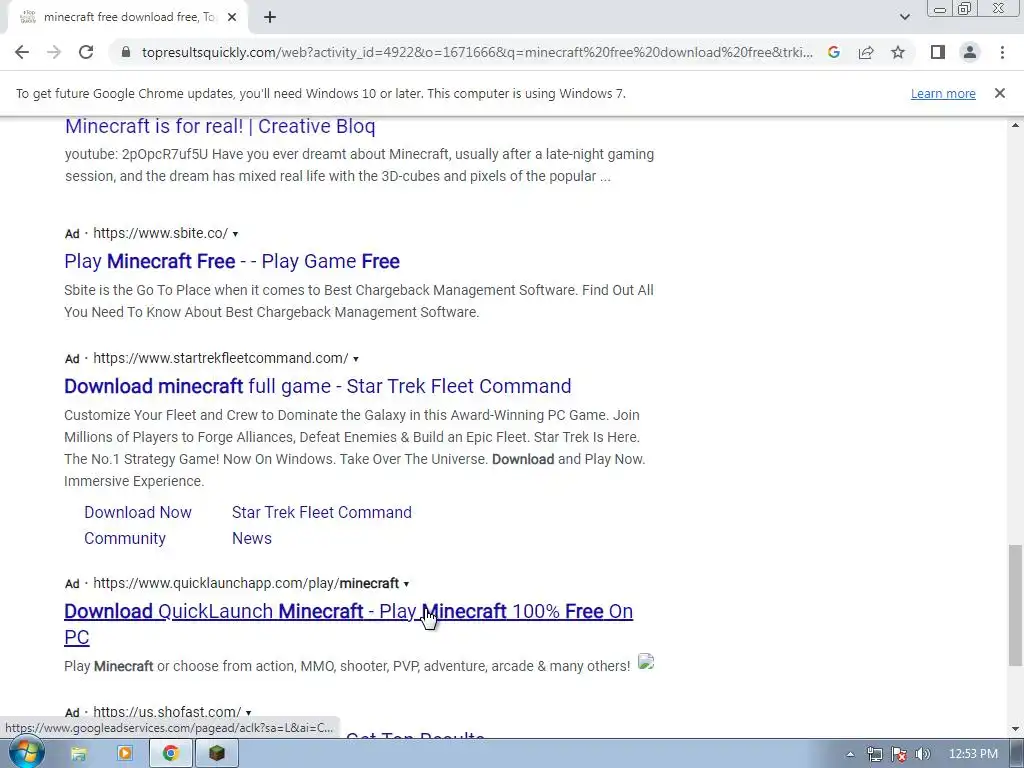Open the media player taskbar icon
Viewport: 1024px width, 768px height.
[x=124, y=754]
